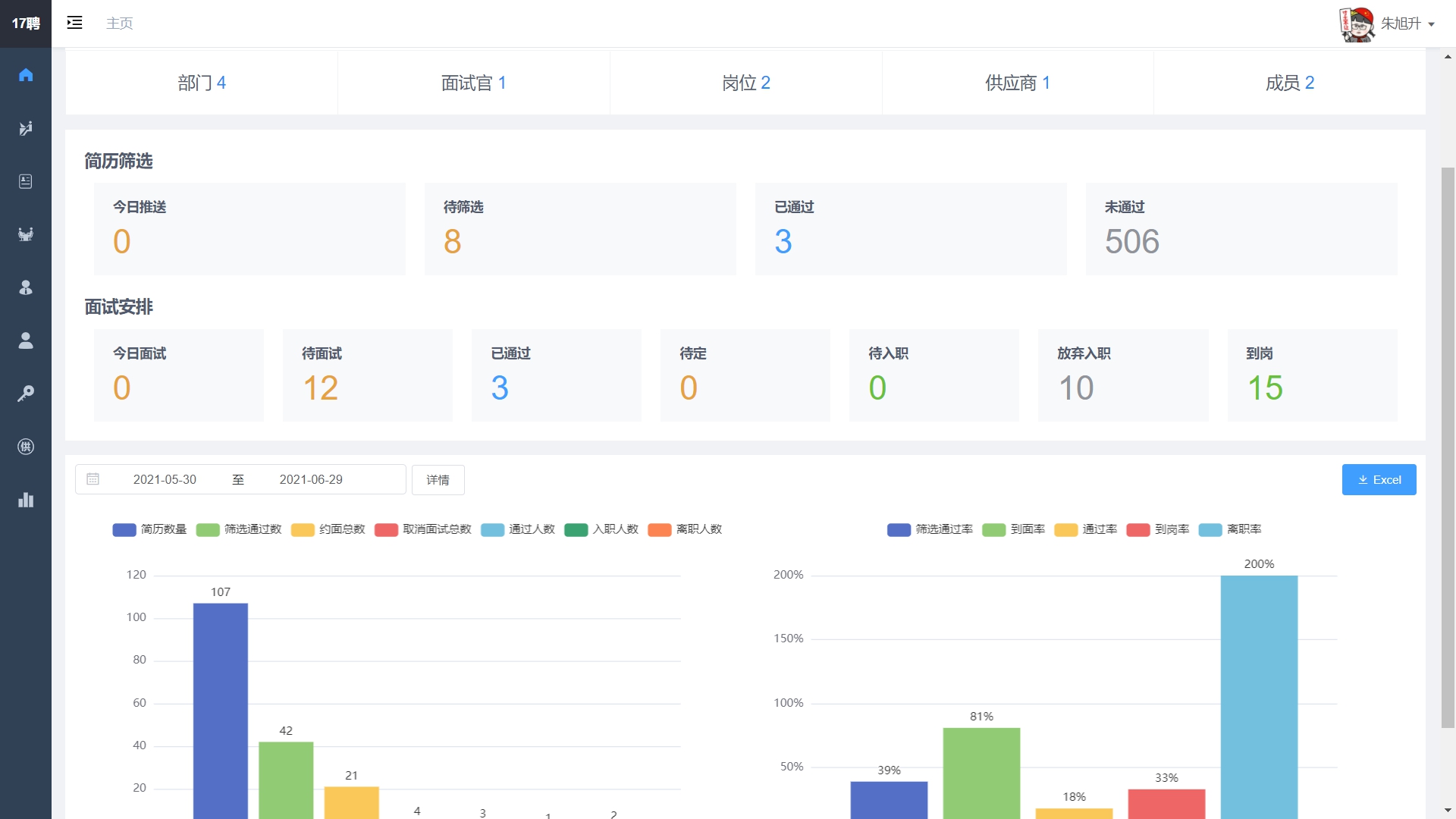Image resolution: width=1456 pixels, height=819 pixels.
Task: Open the interview meeting icon in sidebar
Action: click(x=26, y=234)
